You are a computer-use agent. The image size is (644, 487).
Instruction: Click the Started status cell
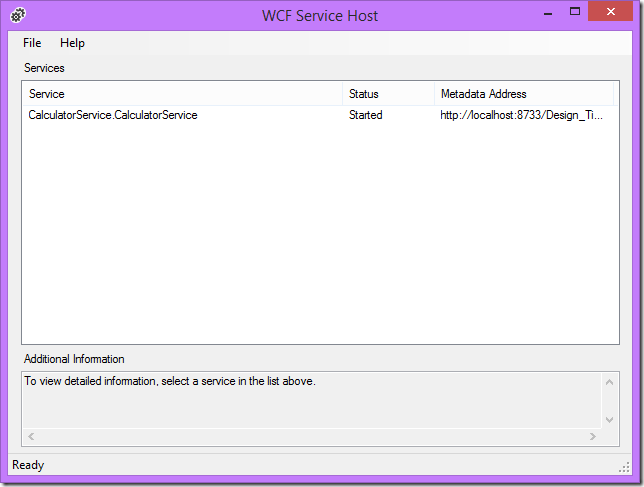pyautogui.click(x=365, y=115)
